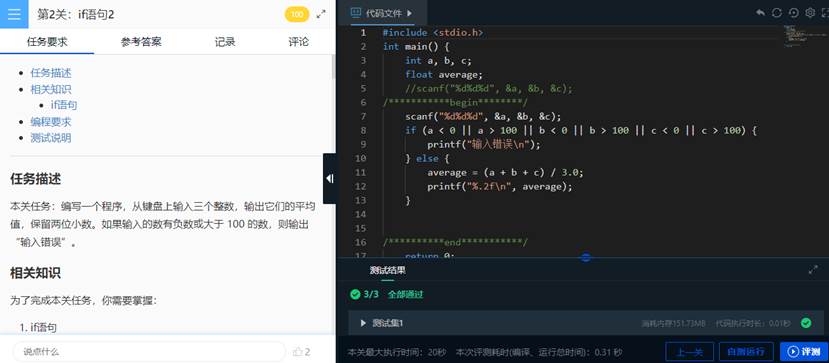Click the printf("%.2f\n", average) line
Image resolution: width=829 pixels, height=363 pixels.
[500, 186]
